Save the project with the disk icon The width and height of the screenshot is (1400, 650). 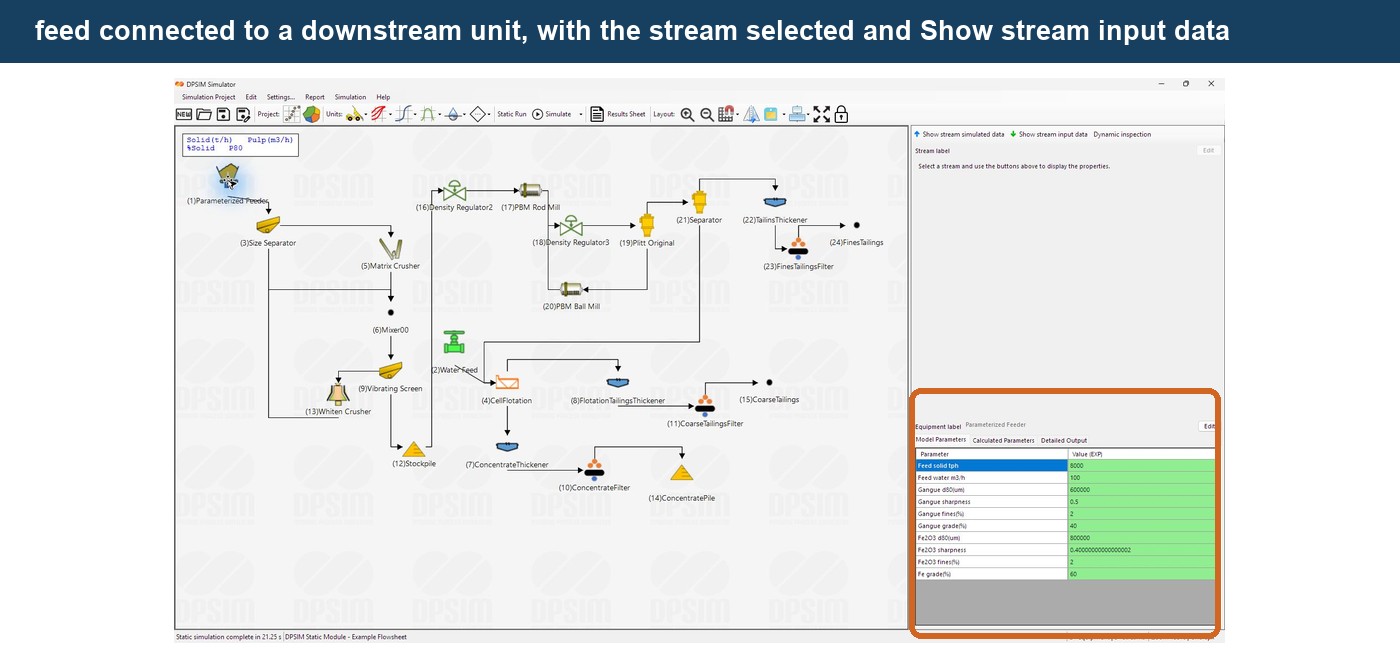point(224,114)
